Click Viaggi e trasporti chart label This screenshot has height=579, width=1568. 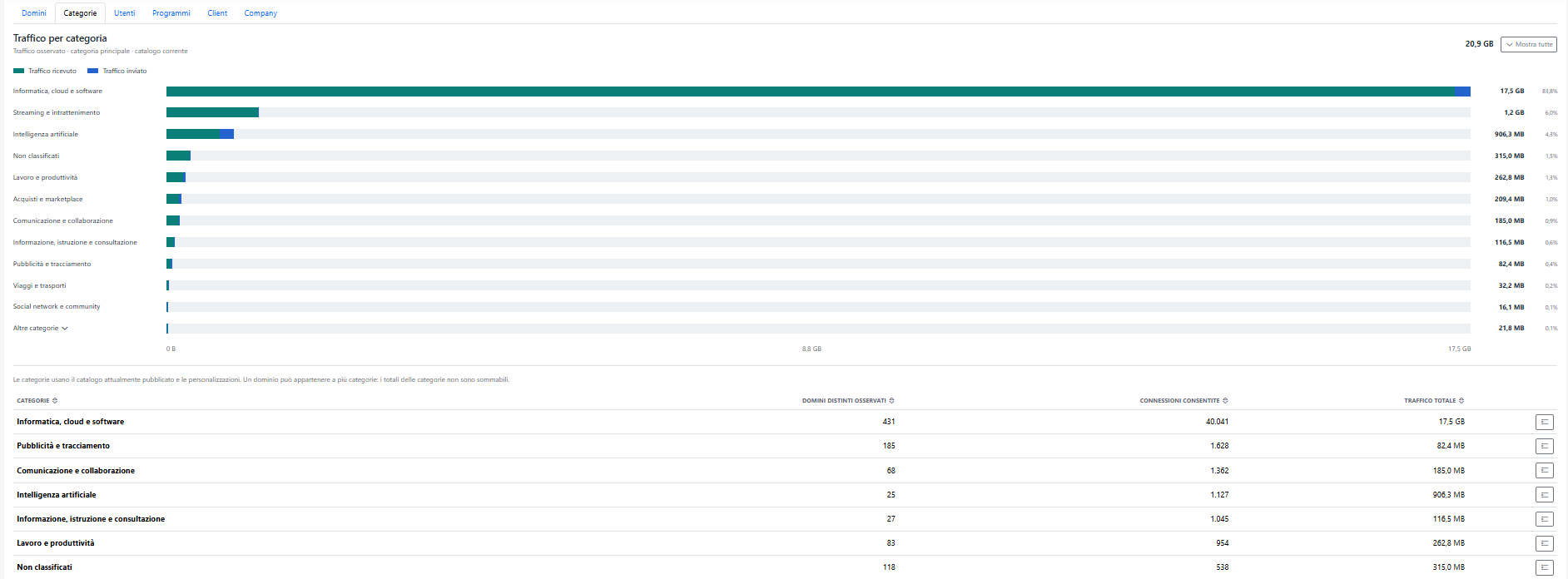[x=39, y=285]
